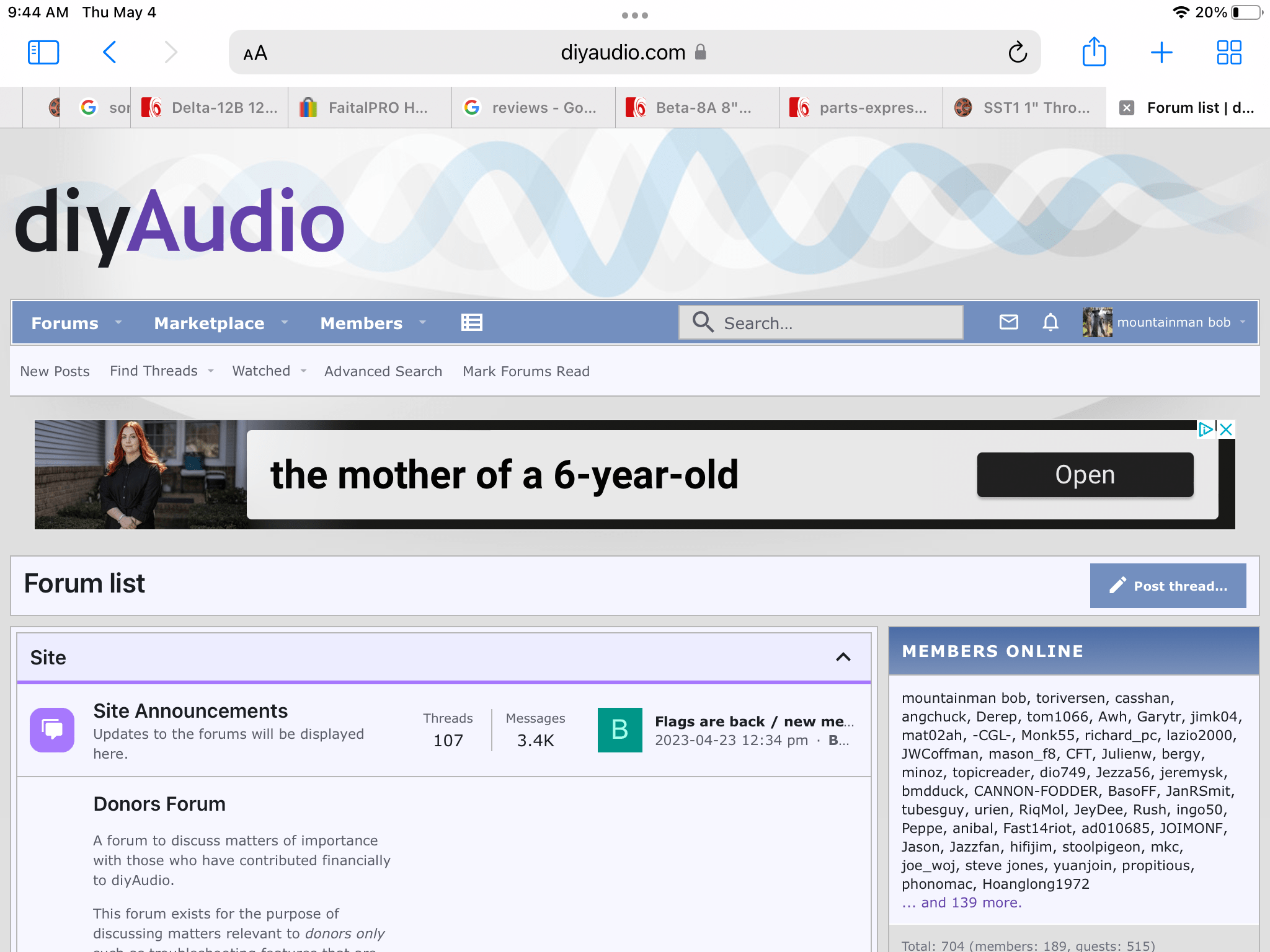Screen dimensions: 1270x952
Task: Switch to the SST1 1" Thro... tab
Action: tap(1024, 108)
